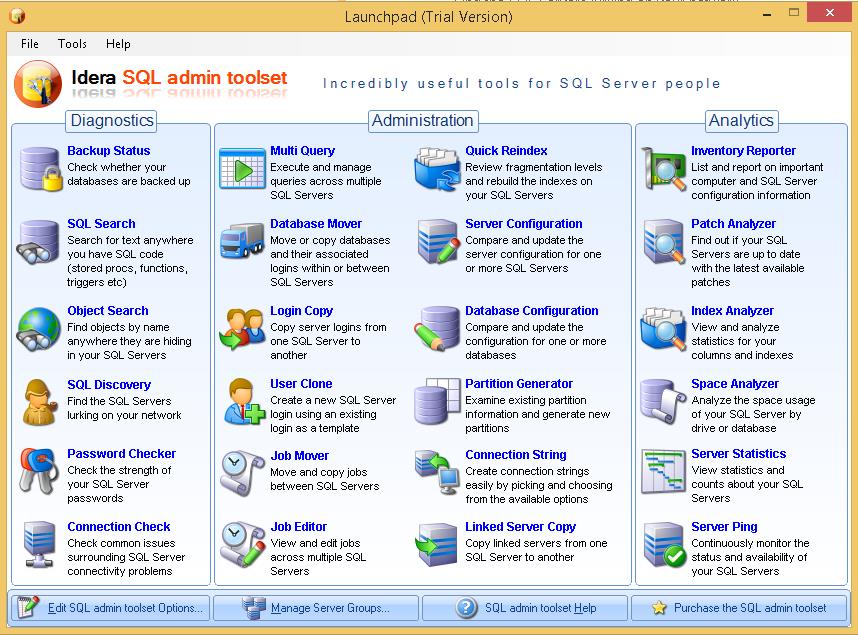Click the User Clone link
The width and height of the screenshot is (858, 635).
[x=301, y=384]
